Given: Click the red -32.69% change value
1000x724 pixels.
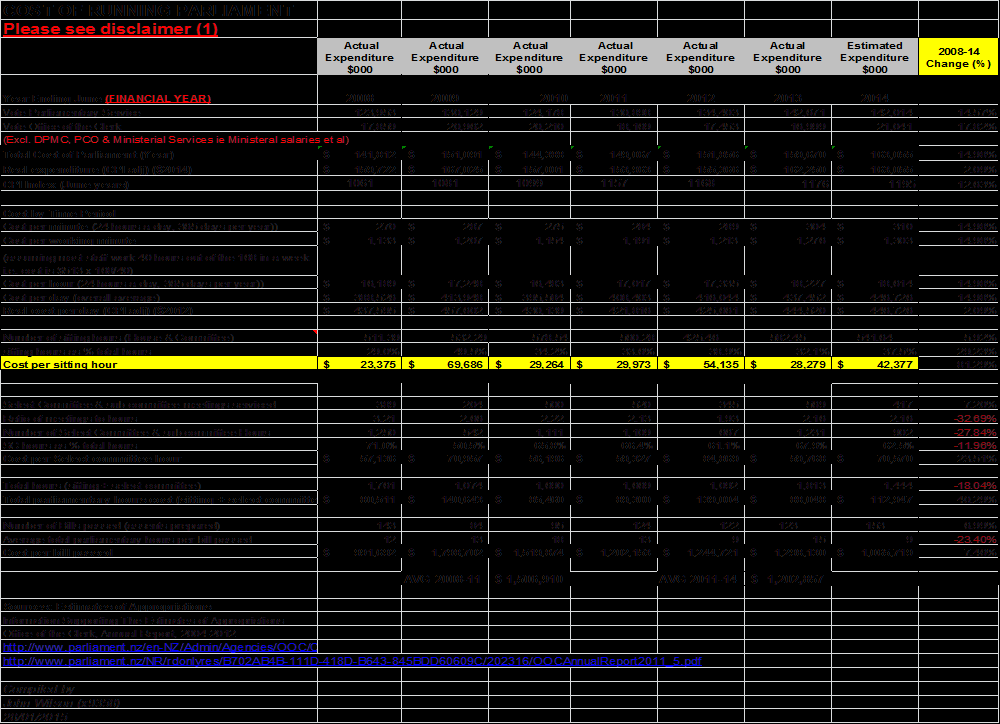Looking at the screenshot, I should click(974, 418).
